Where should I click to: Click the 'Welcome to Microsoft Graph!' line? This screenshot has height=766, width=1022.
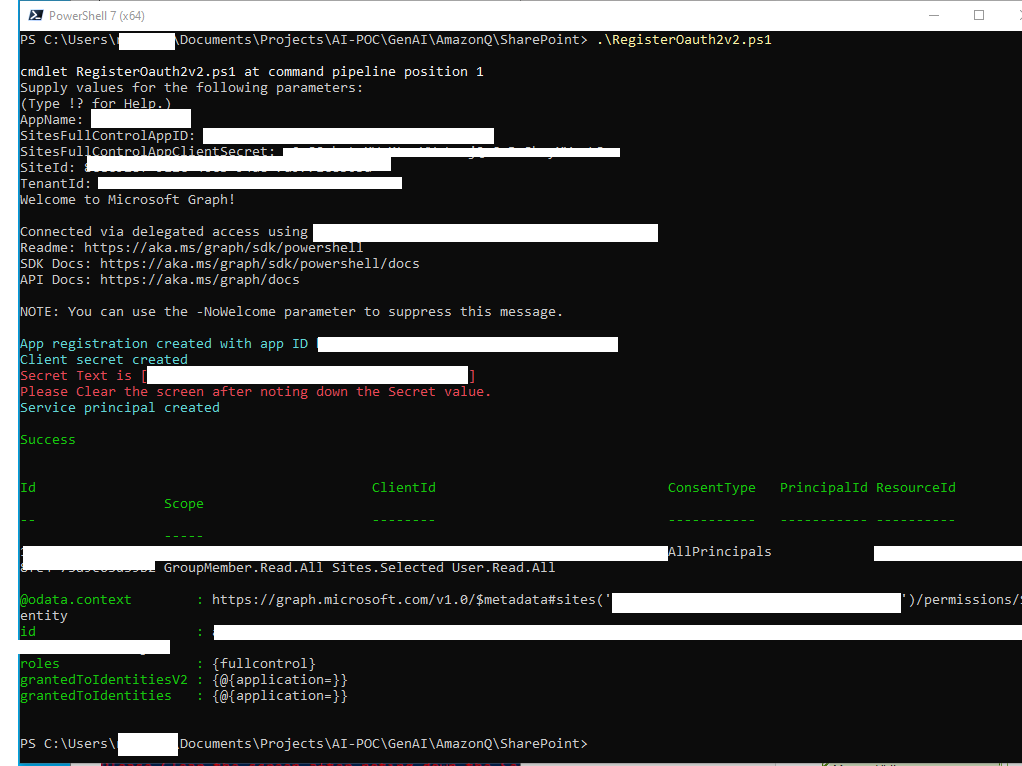pyautogui.click(x=128, y=199)
